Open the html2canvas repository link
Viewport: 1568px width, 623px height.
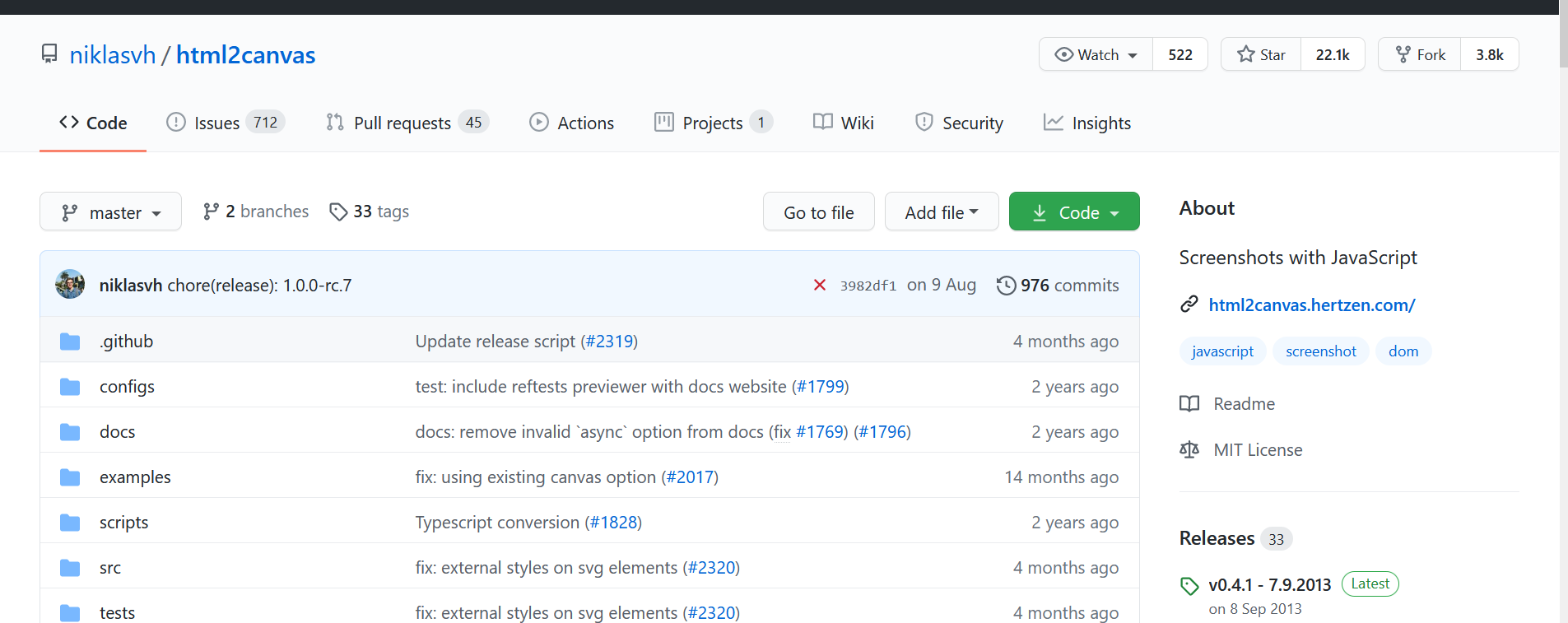point(245,55)
